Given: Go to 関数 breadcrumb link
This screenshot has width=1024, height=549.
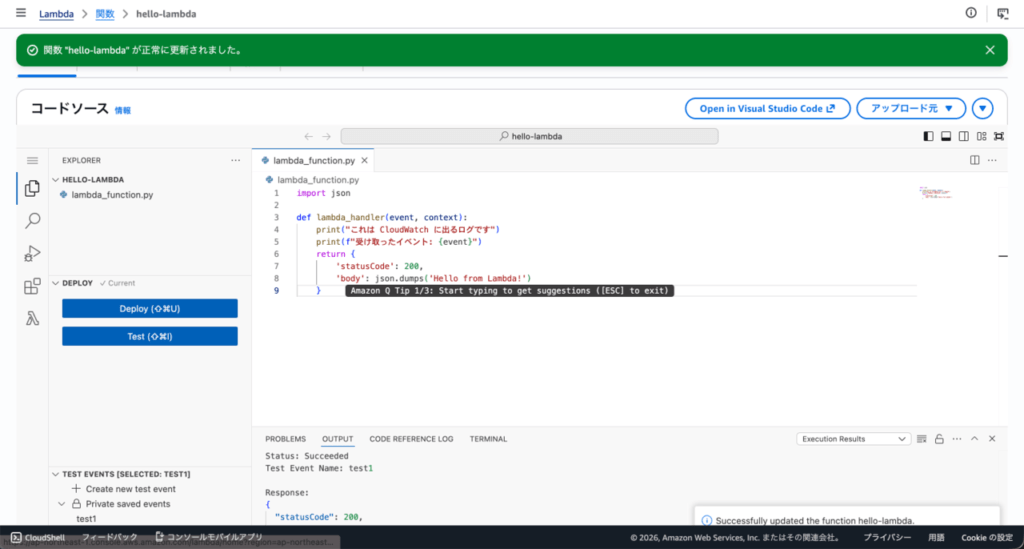Looking at the screenshot, I should 104,14.
